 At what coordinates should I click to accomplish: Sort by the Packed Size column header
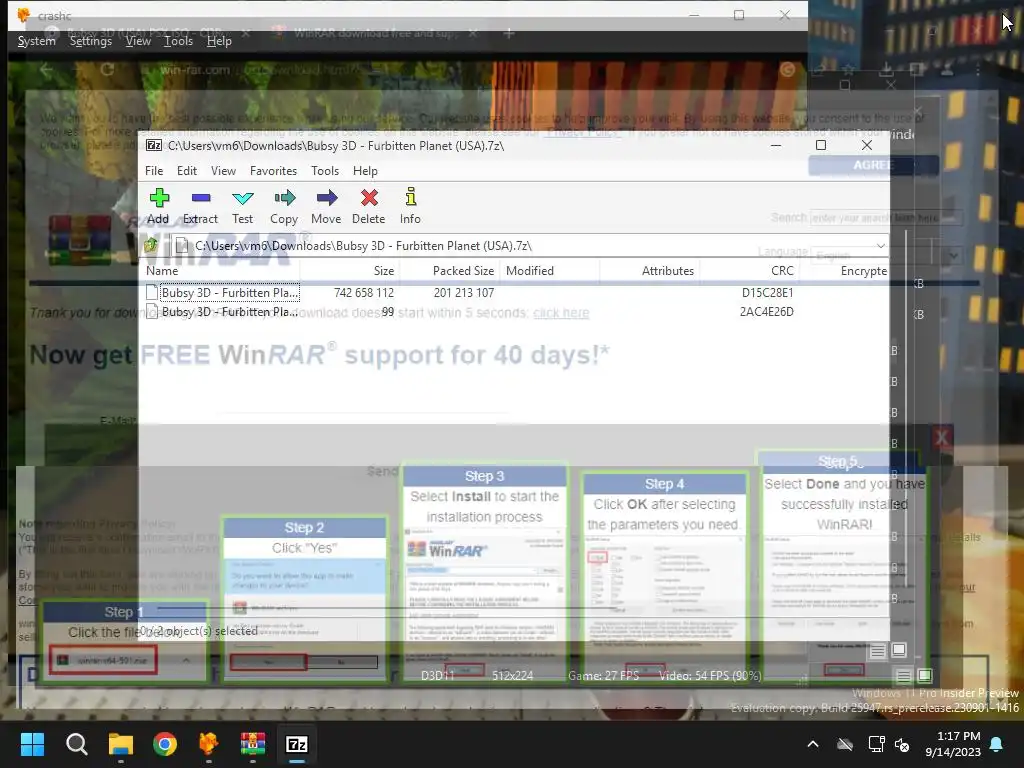(449, 270)
